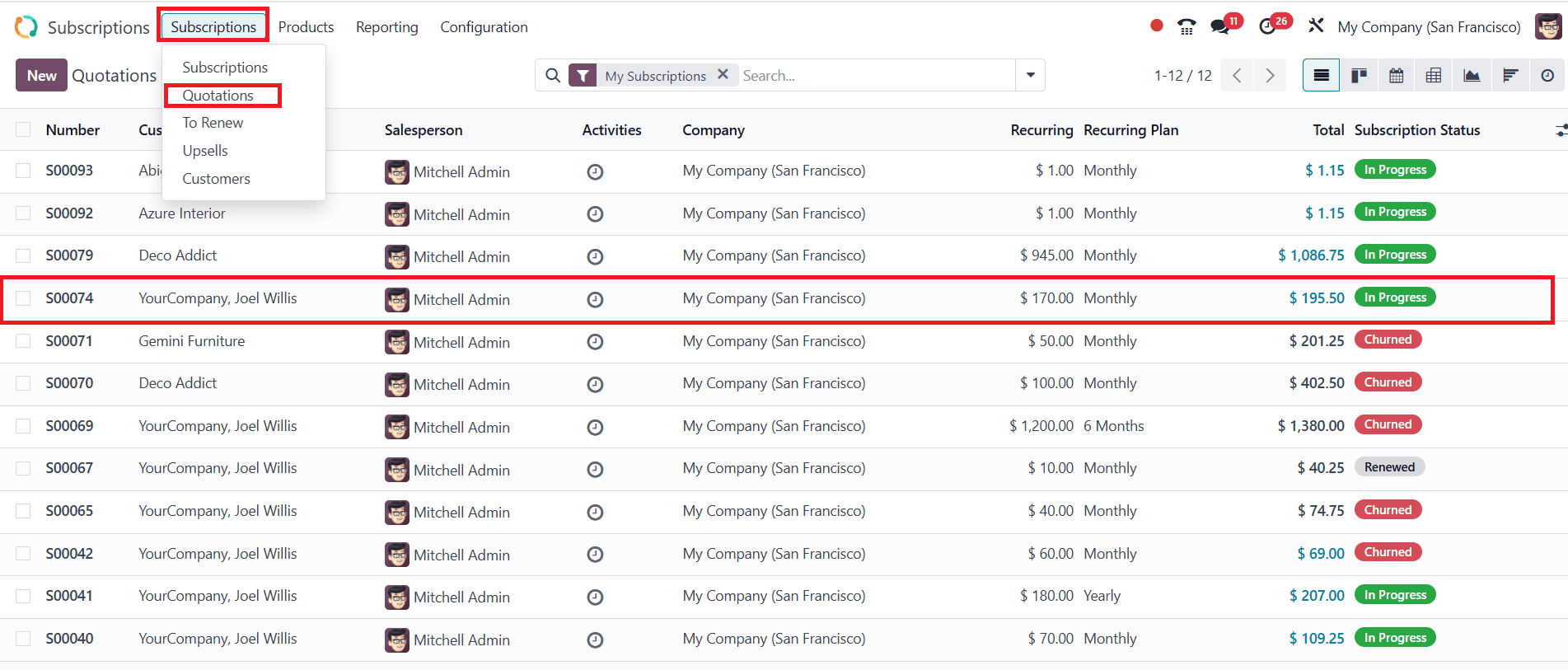Select the checkbox for S00067

[x=23, y=468]
